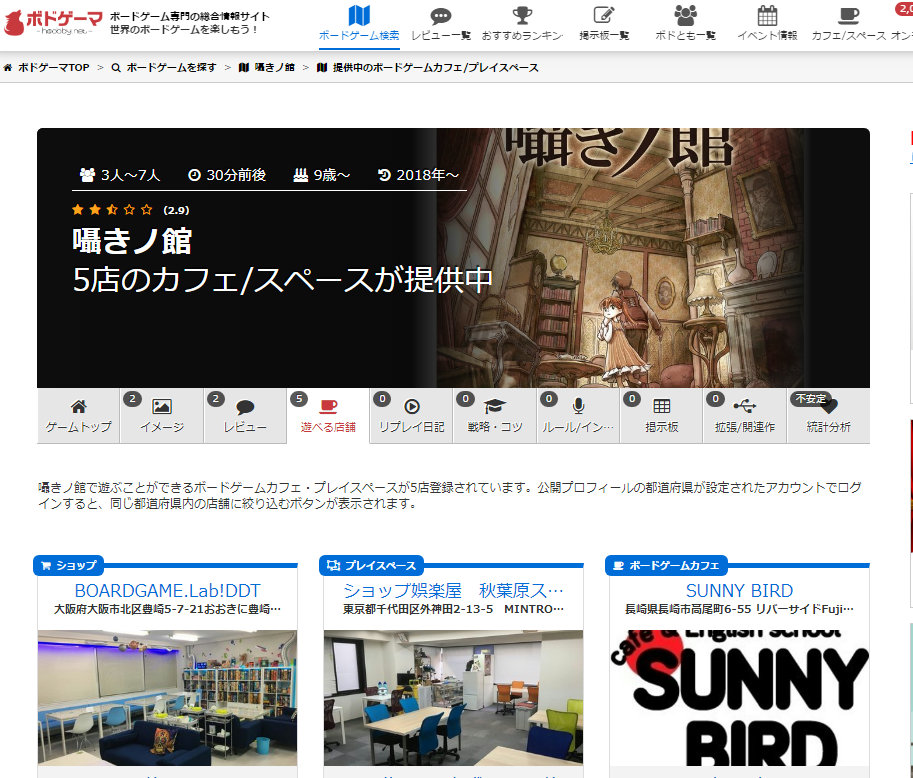This screenshot has width=913, height=778.
Task: Open the game 掲示板 tab
Action: [x=661, y=416]
